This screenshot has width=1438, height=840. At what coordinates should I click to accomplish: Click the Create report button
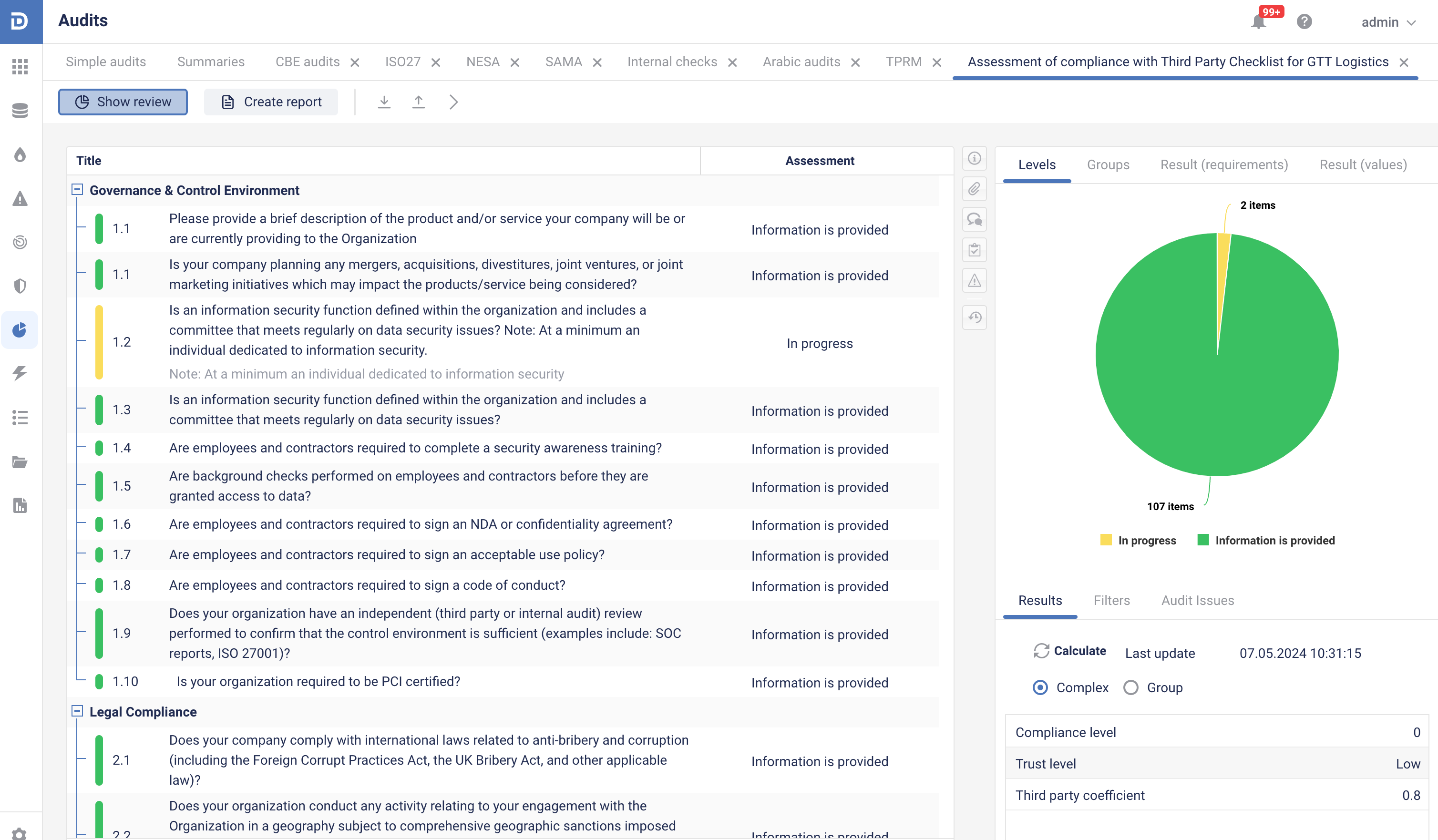pos(271,102)
